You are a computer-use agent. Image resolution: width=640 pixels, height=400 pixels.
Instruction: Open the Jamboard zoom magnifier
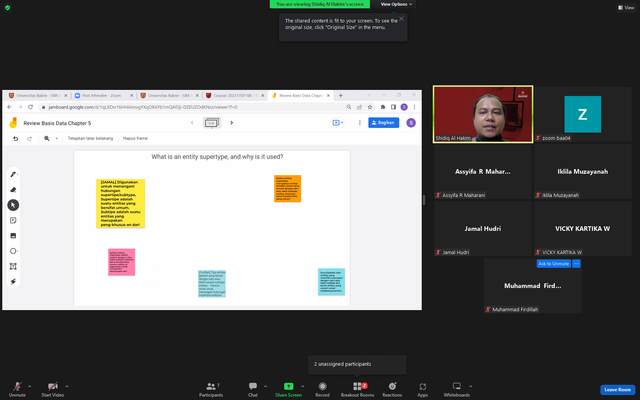[x=47, y=138]
